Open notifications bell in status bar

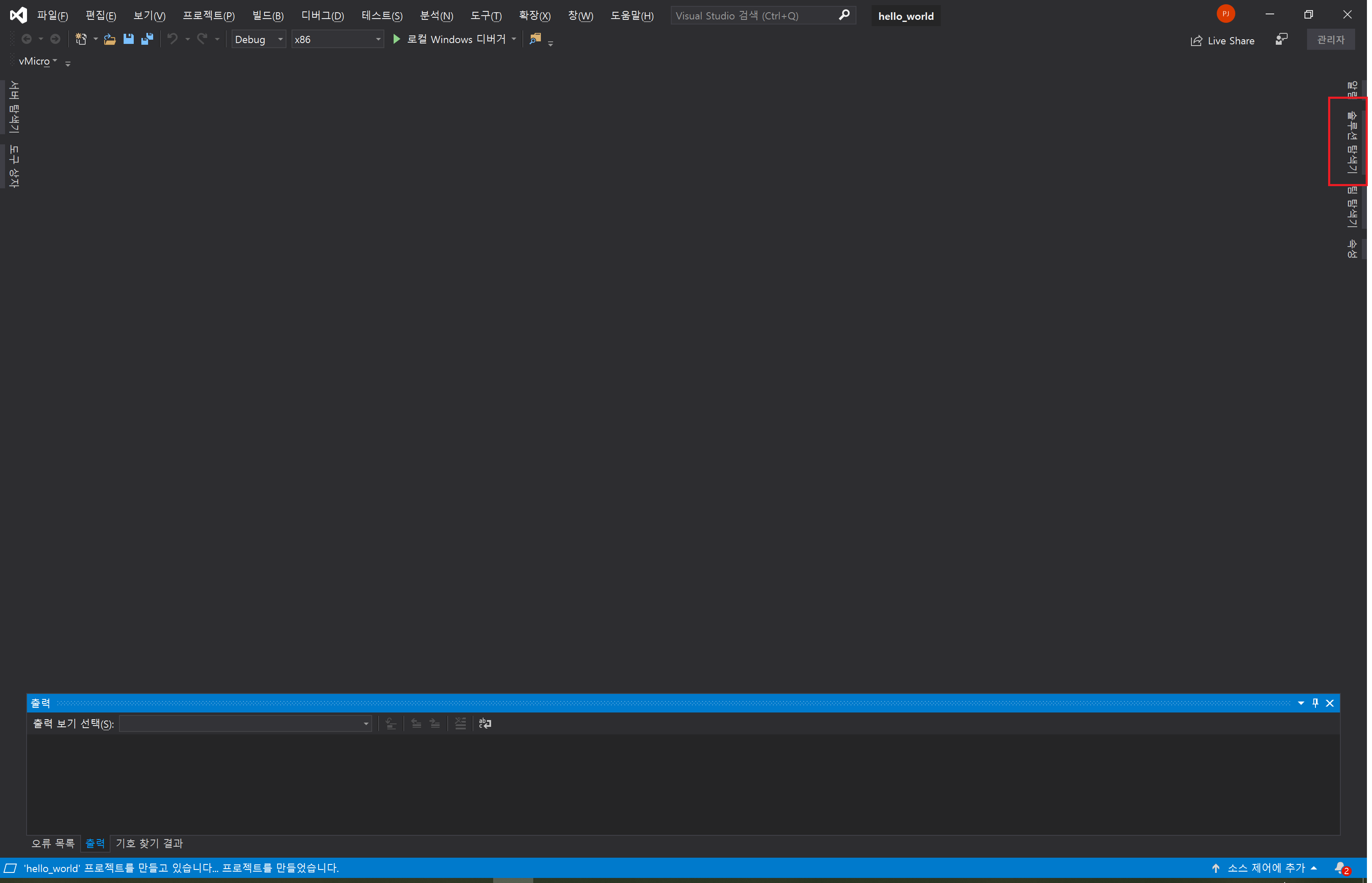[x=1340, y=867]
